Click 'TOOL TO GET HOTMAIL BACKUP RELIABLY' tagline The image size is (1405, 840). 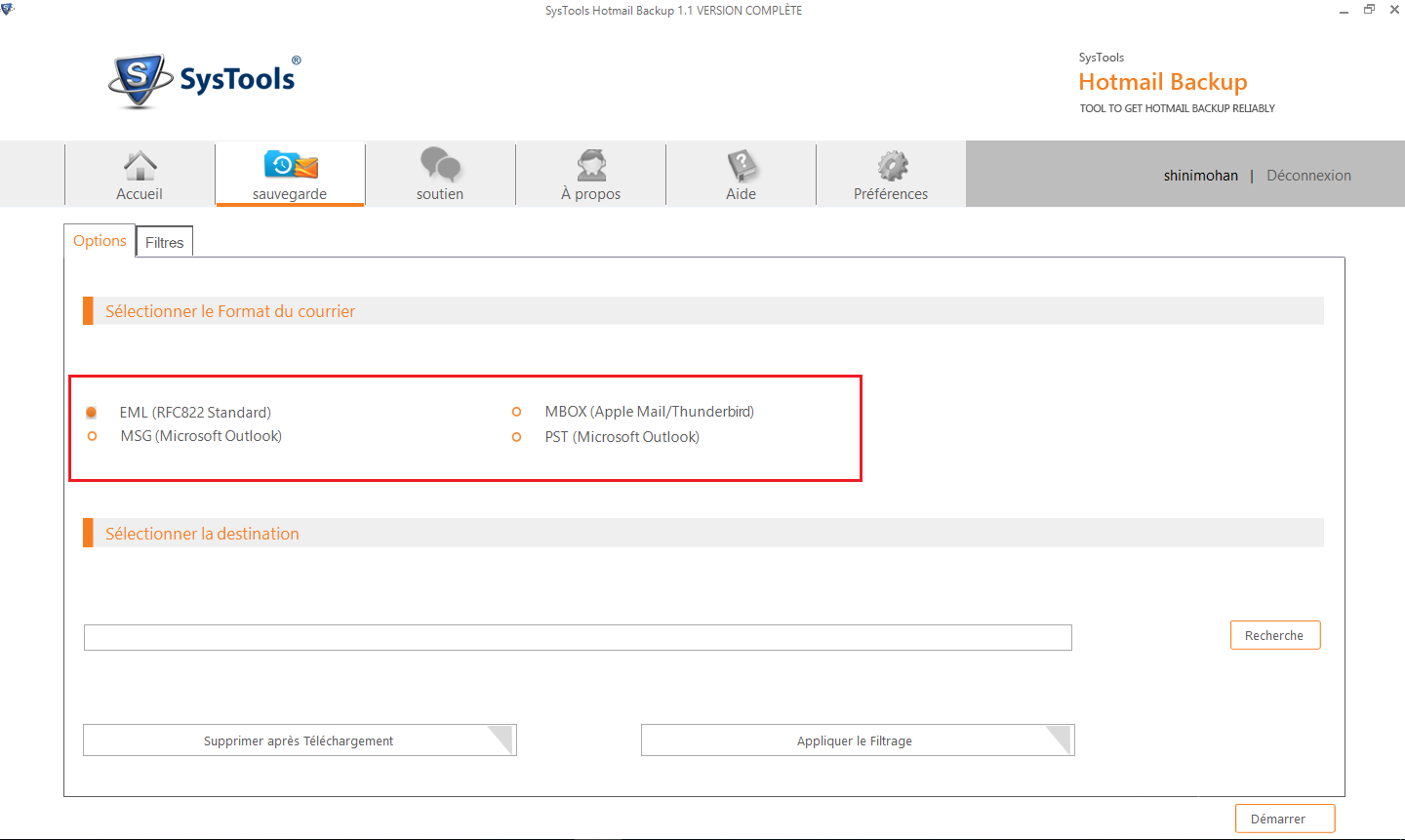1178,108
